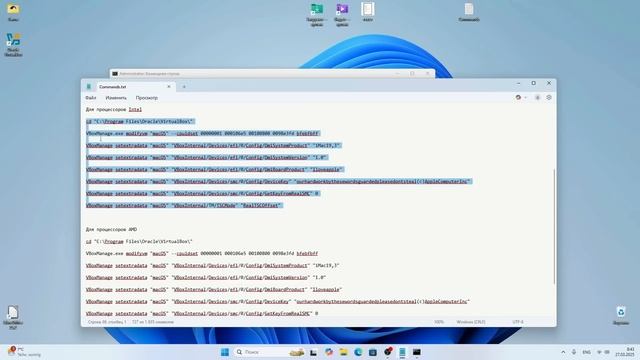This screenshot has height=360, width=640.
Task: Select the blue-yellow app desktop icon below folder
Action: click(x=13, y=45)
